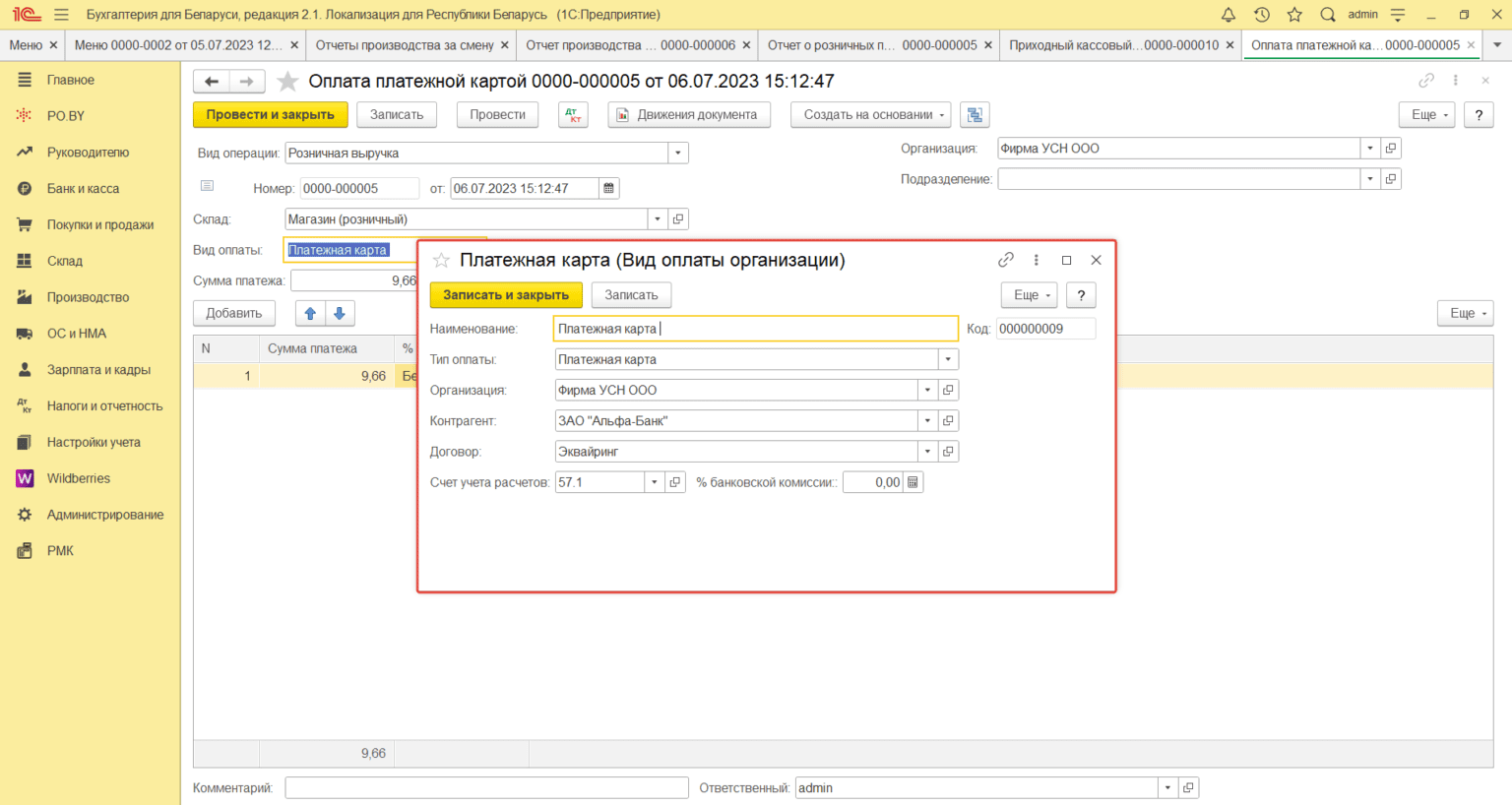Viewport: 1512px width, 805px height.
Task: Open Создать на основании dropdown menu
Action: [870, 115]
